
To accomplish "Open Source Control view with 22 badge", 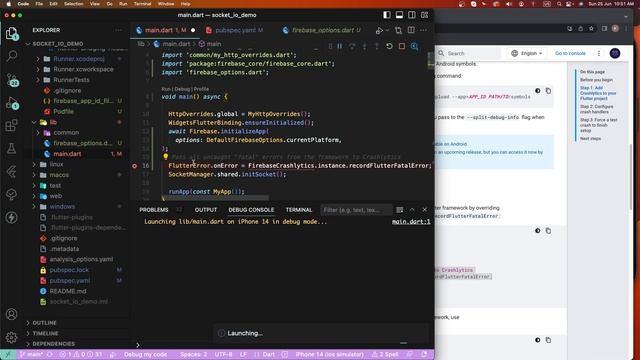I will pyautogui.click(x=11, y=80).
